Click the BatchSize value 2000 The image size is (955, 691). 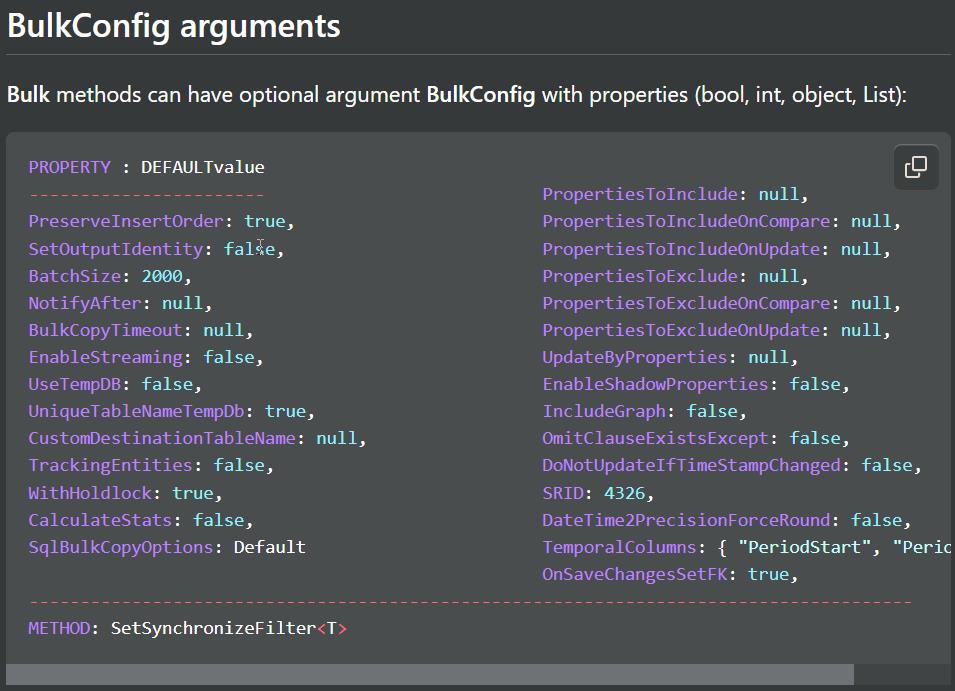tap(162, 276)
